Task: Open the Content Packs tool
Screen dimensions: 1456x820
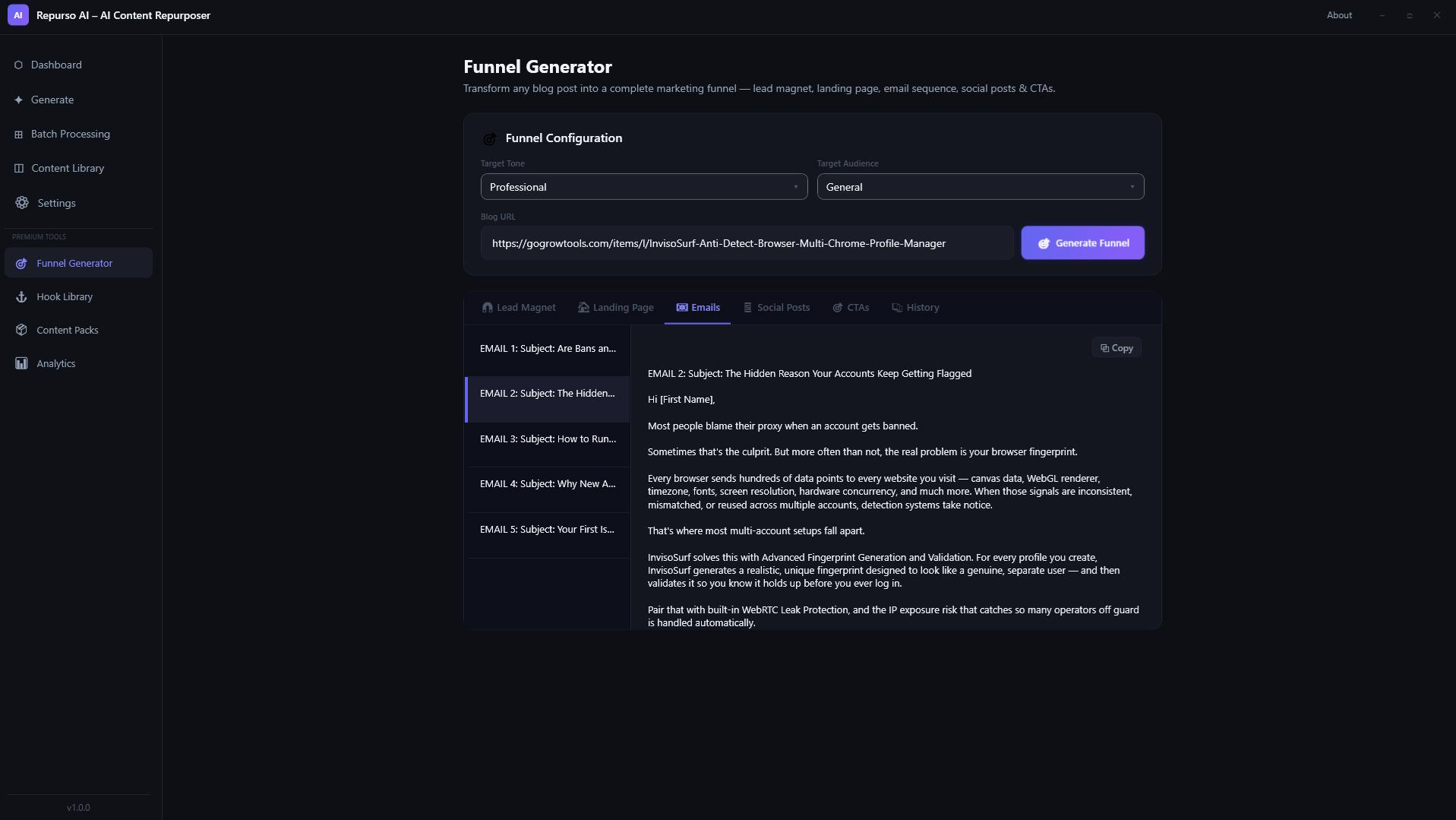Action: [x=78, y=331]
